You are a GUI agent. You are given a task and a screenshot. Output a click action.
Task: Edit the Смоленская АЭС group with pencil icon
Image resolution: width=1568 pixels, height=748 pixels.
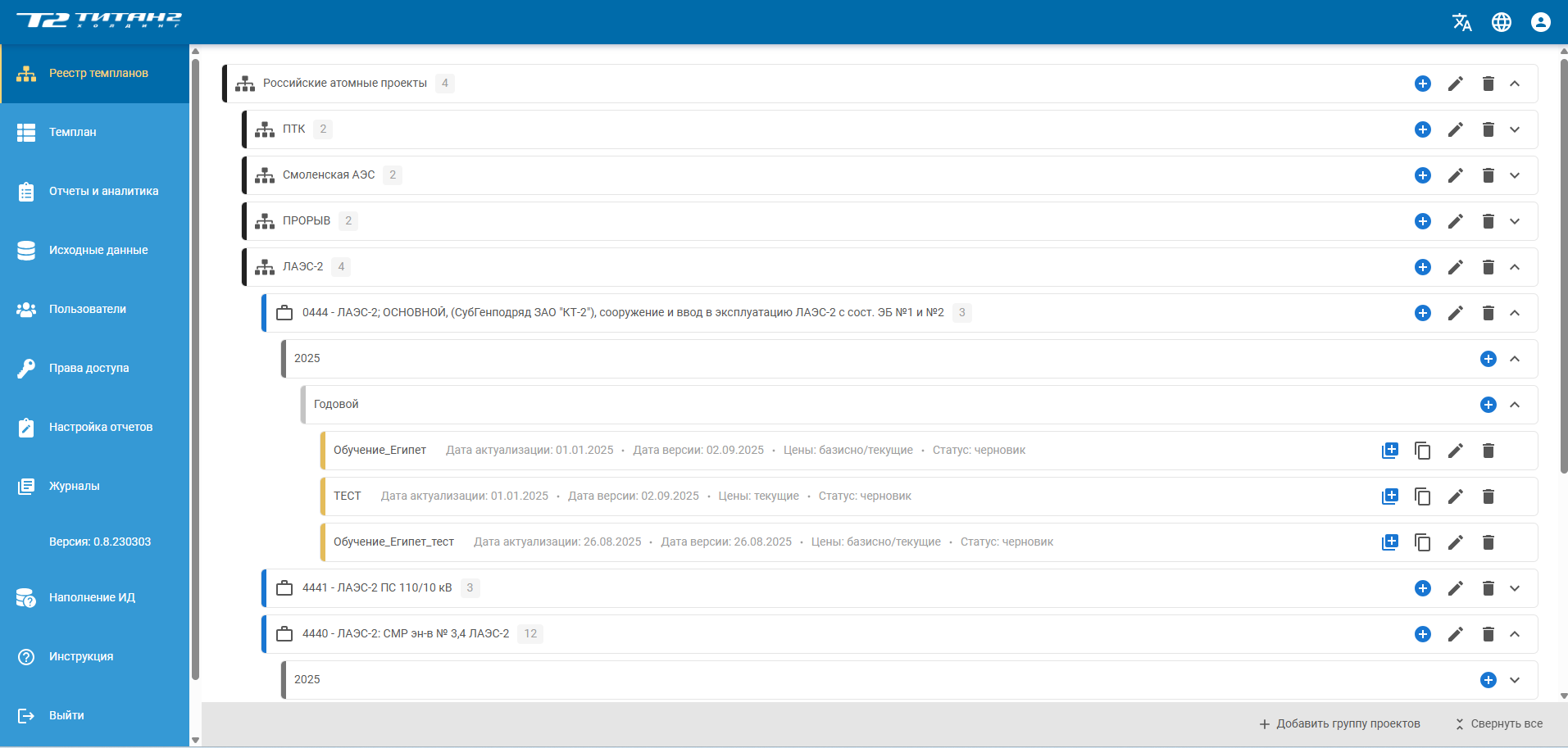(1455, 175)
